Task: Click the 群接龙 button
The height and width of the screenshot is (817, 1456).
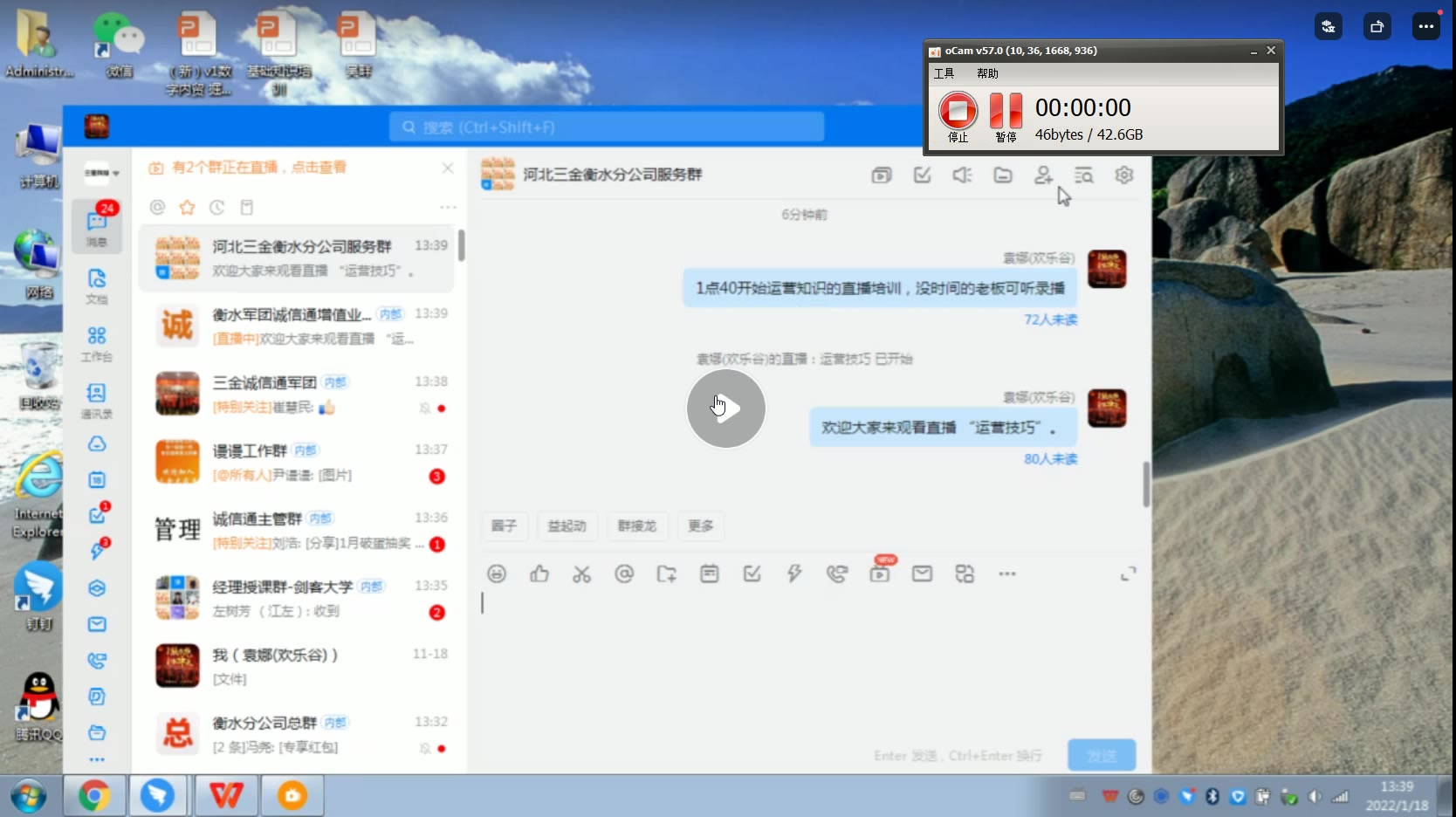Action: coord(636,525)
